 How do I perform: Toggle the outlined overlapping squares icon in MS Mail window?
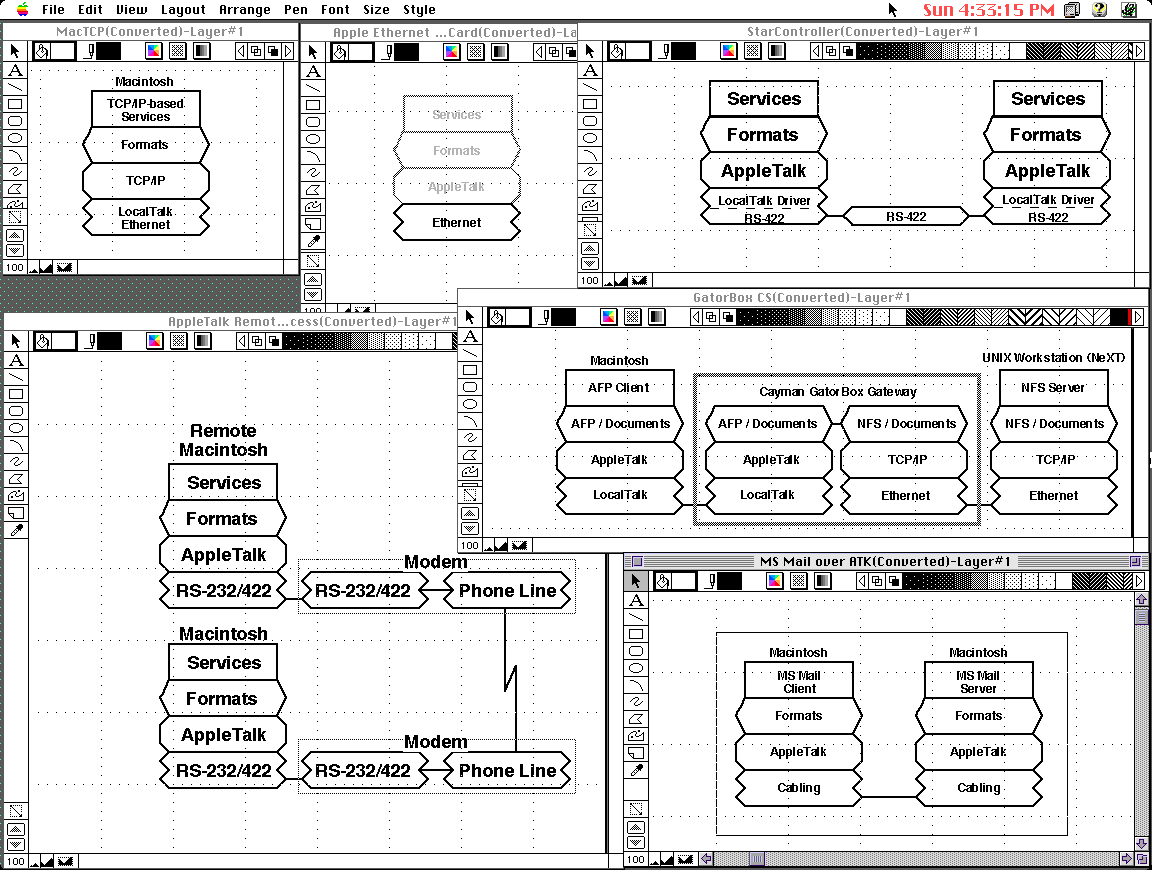[877, 581]
